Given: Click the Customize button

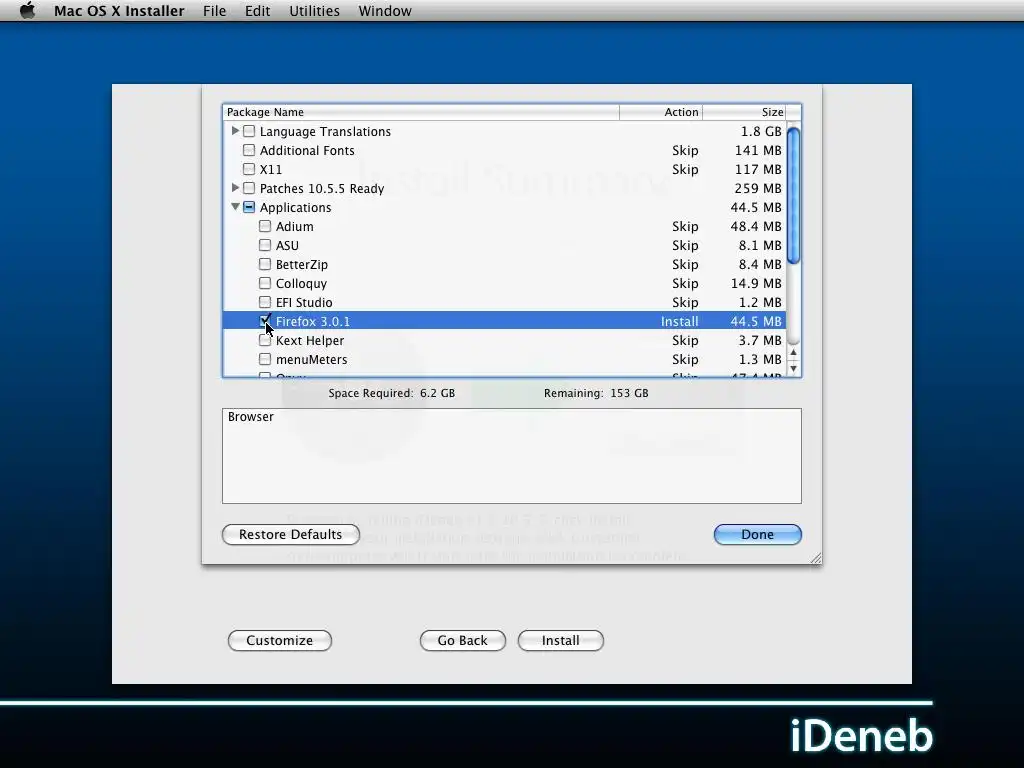Looking at the screenshot, I should pyautogui.click(x=280, y=640).
